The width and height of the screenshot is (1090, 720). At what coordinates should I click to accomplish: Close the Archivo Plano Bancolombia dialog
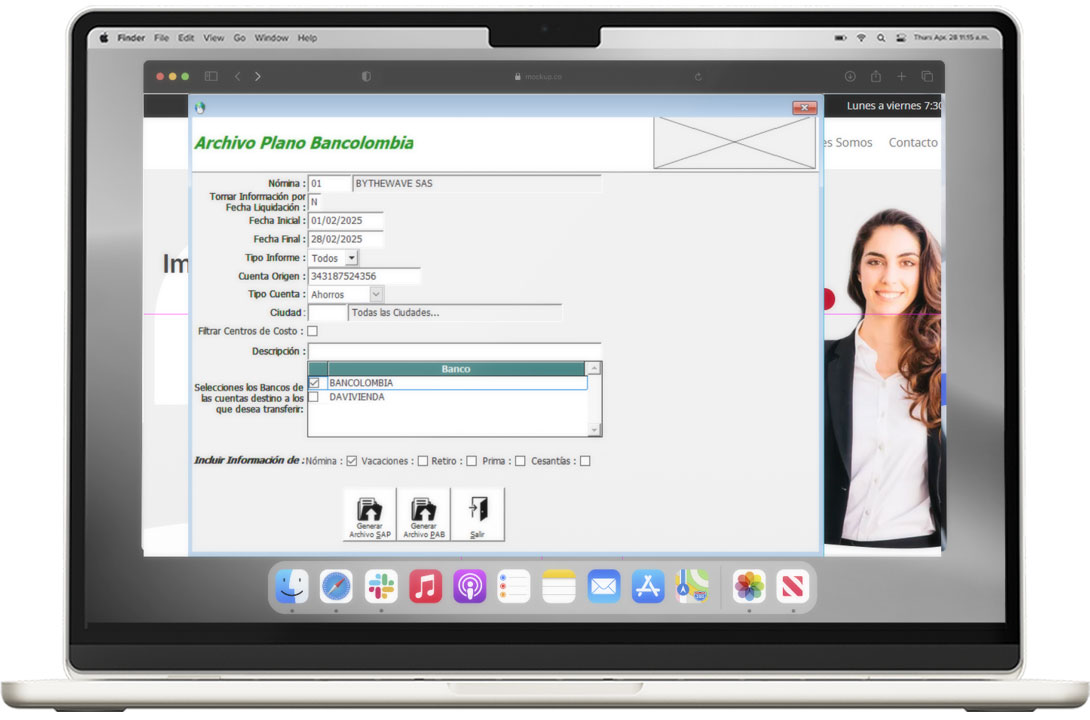tap(804, 107)
